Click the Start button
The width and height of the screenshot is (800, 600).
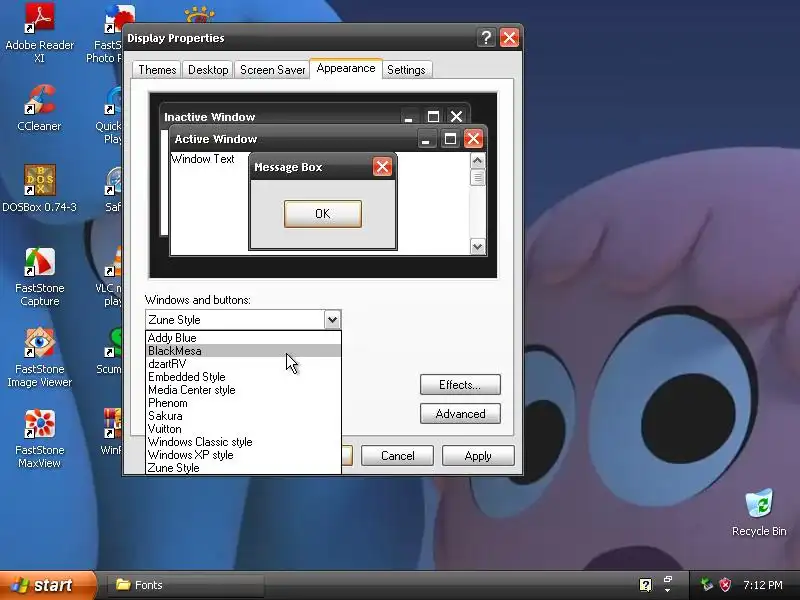47,585
